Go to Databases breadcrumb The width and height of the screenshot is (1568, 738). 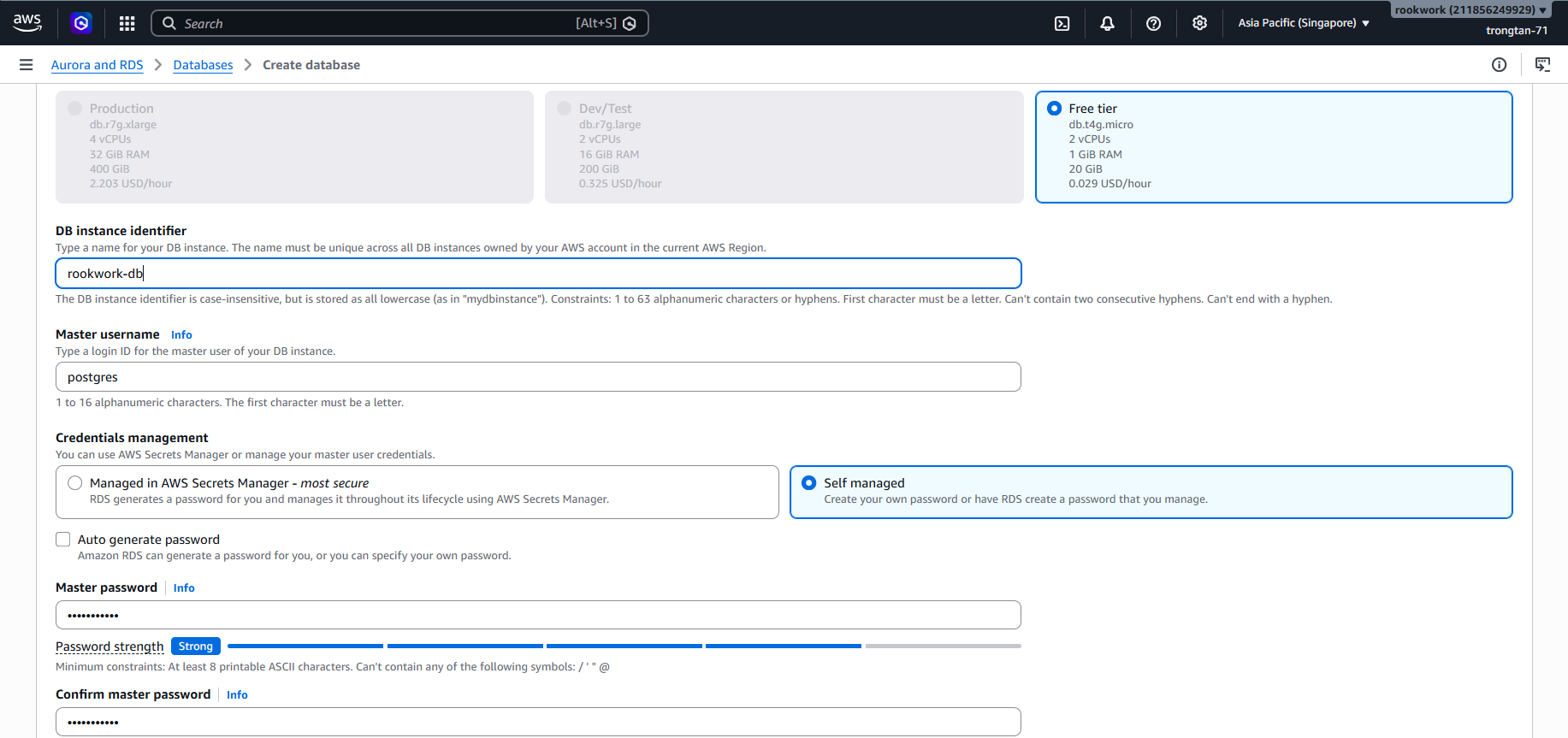[203, 65]
